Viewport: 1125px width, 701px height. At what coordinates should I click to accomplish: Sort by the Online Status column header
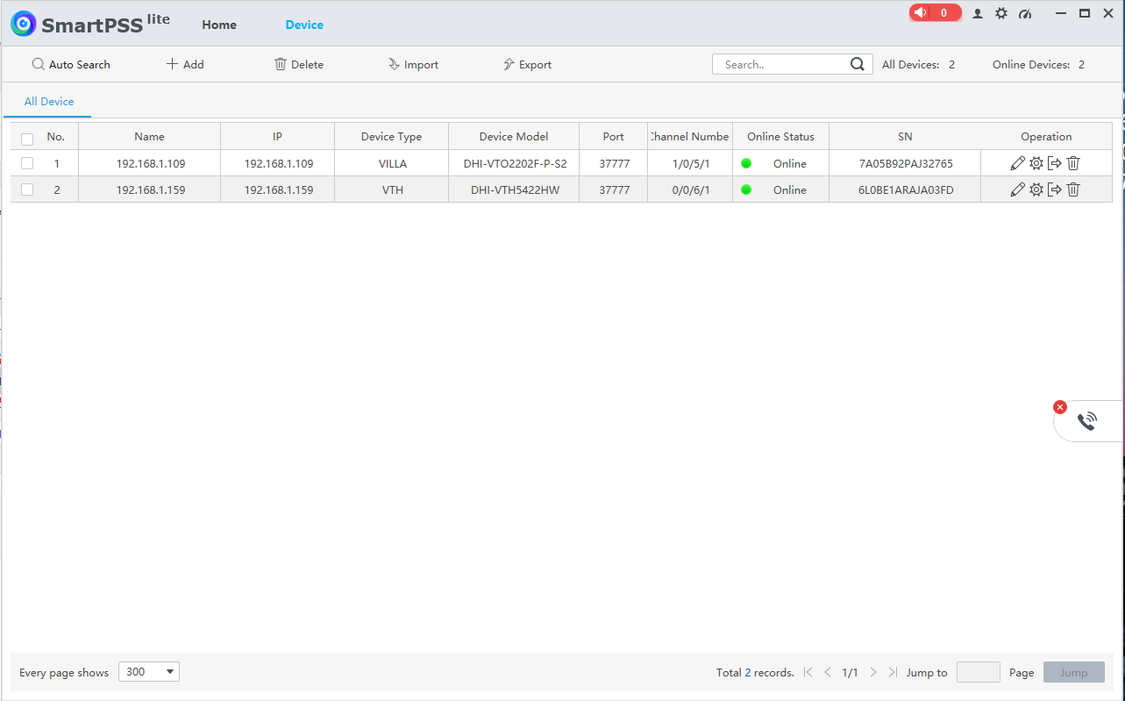[781, 136]
